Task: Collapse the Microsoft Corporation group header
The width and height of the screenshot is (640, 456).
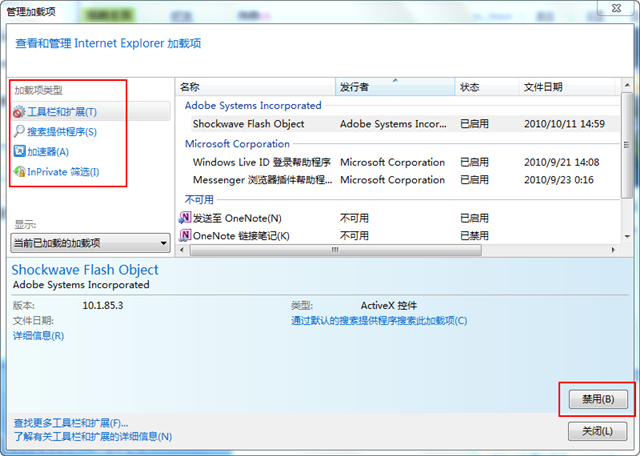Action: [237, 144]
